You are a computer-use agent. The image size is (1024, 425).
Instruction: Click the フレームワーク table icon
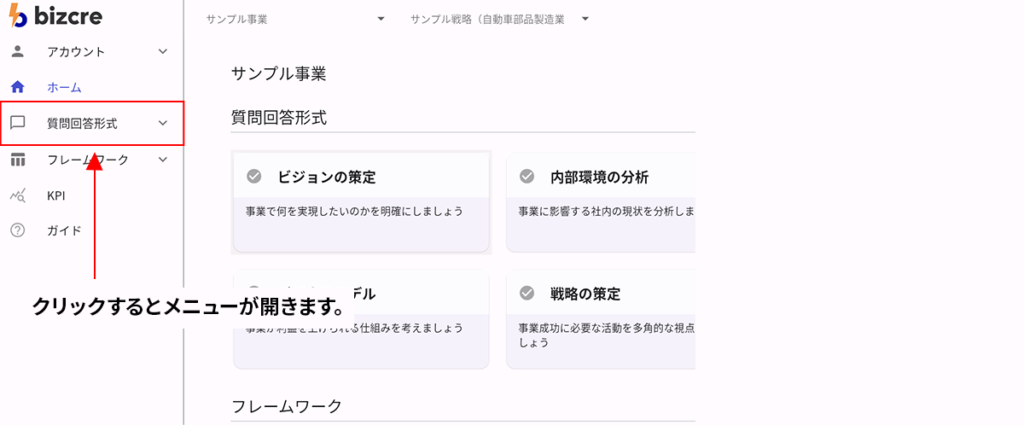point(18,159)
